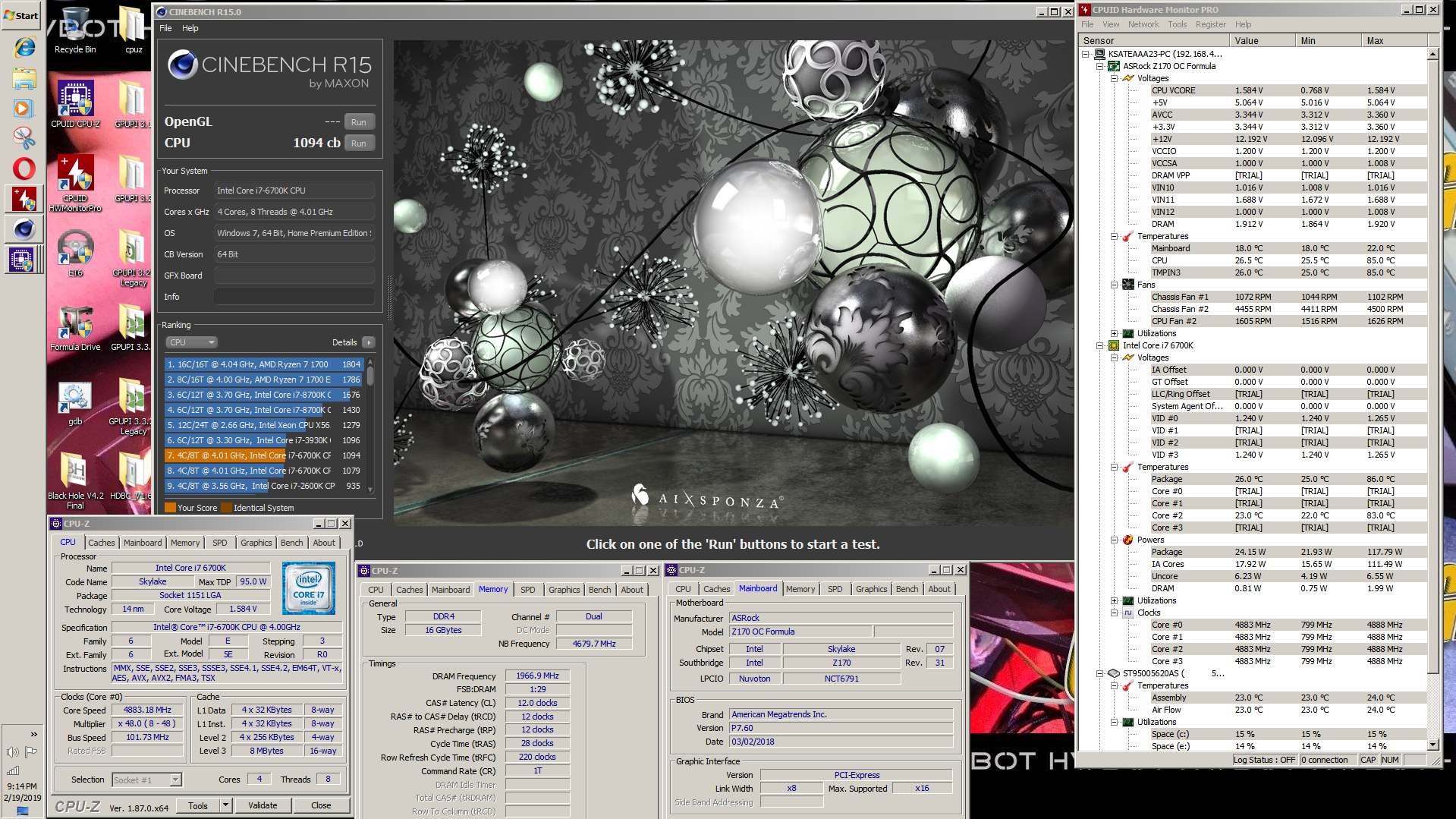Open SPD tab in the middle CPU-Z window
Screen dimensions: 1456x819
pos(527,590)
